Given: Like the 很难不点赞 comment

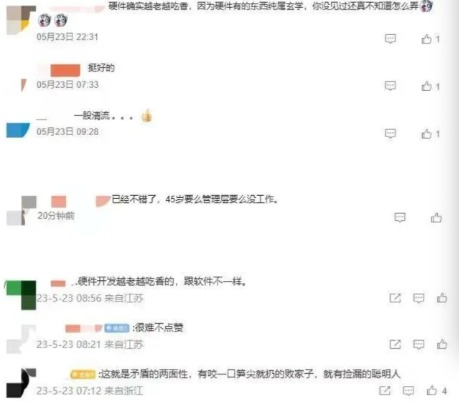Looking at the screenshot, I should point(442,344).
